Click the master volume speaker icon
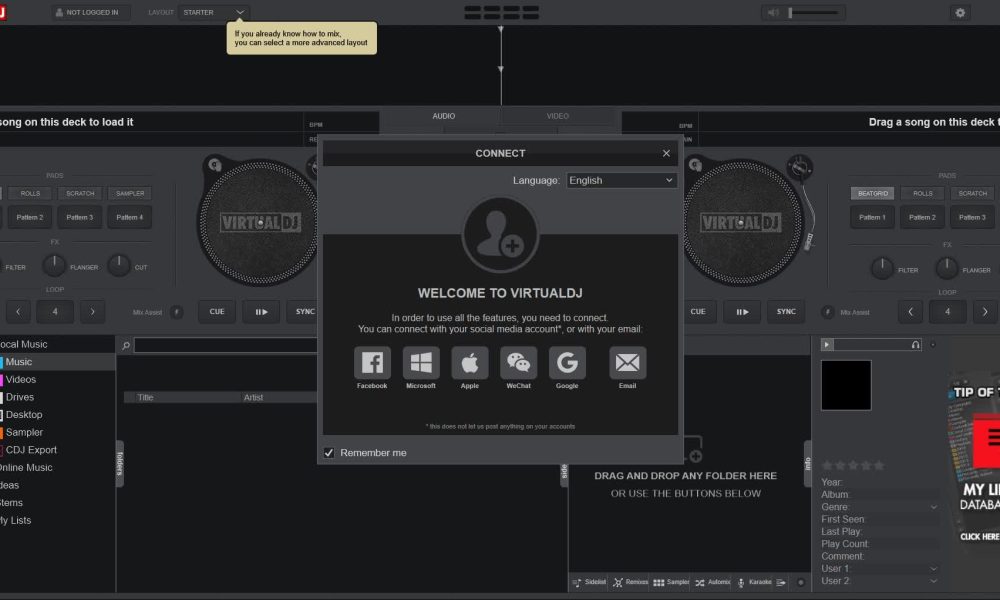The height and width of the screenshot is (600, 1000). pyautogui.click(x=773, y=12)
